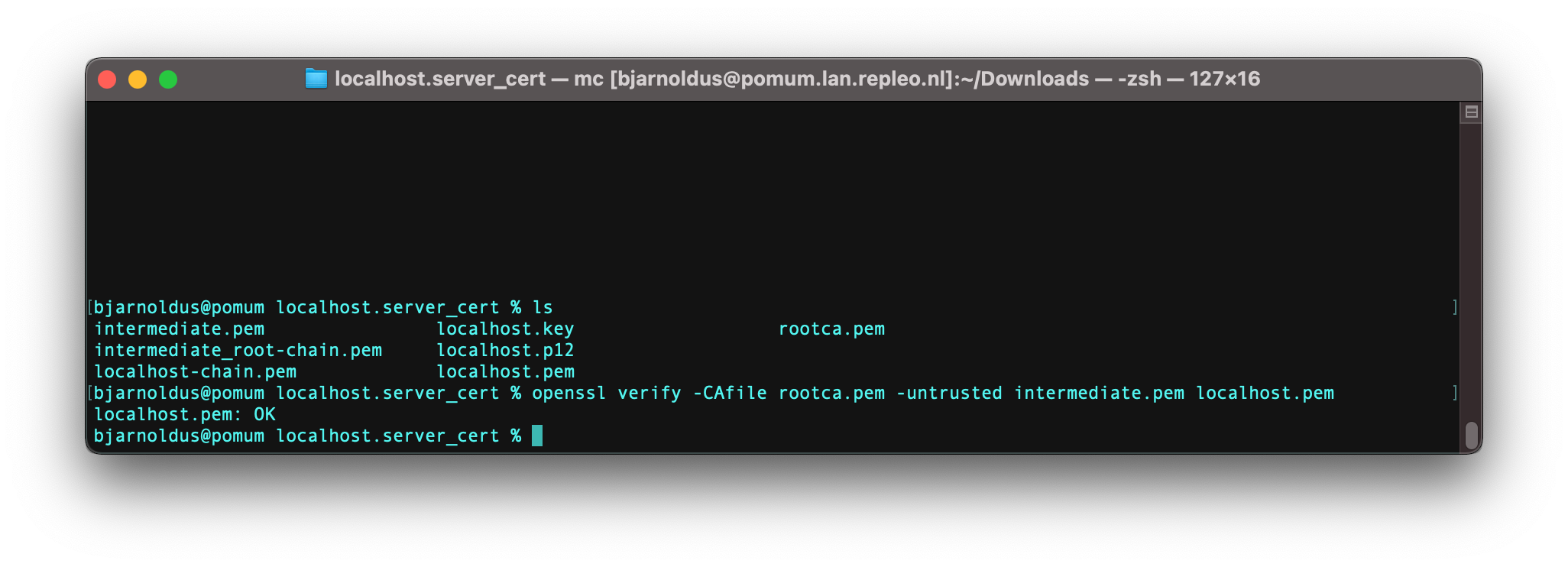Click the ls command text on first prompt

(x=543, y=307)
